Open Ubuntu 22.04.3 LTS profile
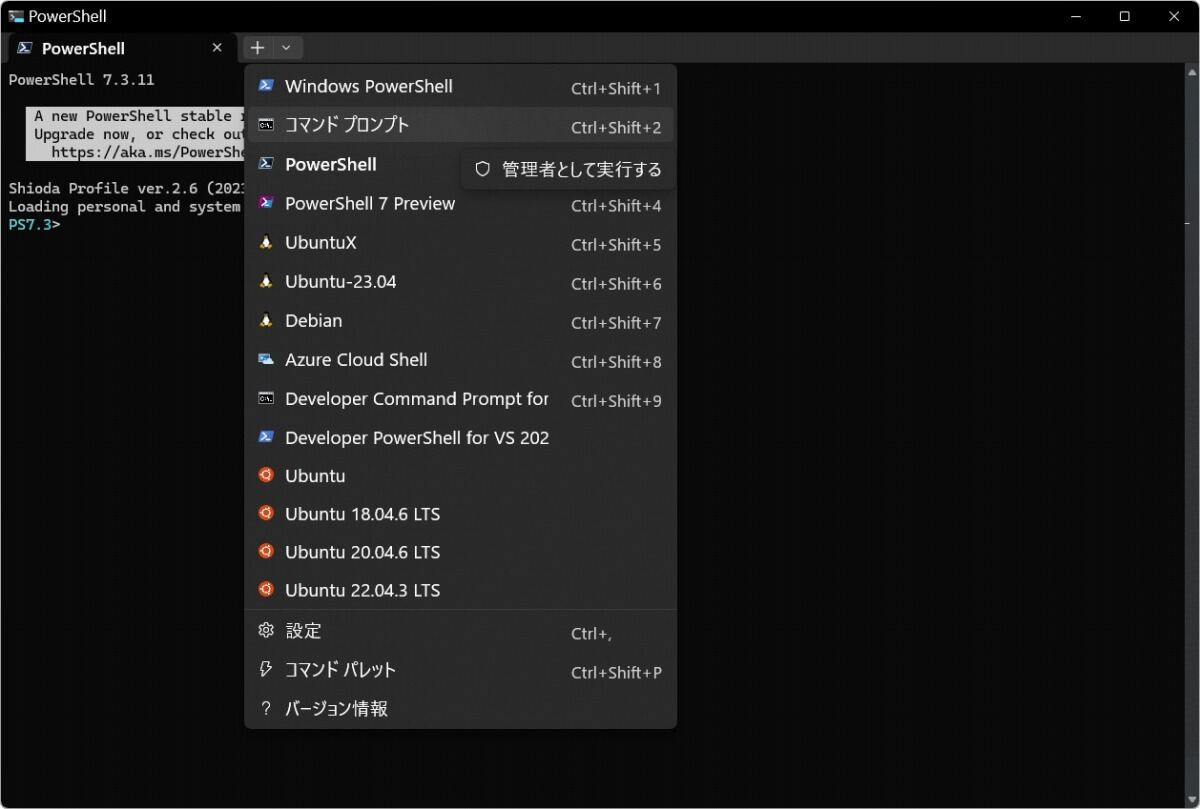The image size is (1200, 809). [x=460, y=590]
